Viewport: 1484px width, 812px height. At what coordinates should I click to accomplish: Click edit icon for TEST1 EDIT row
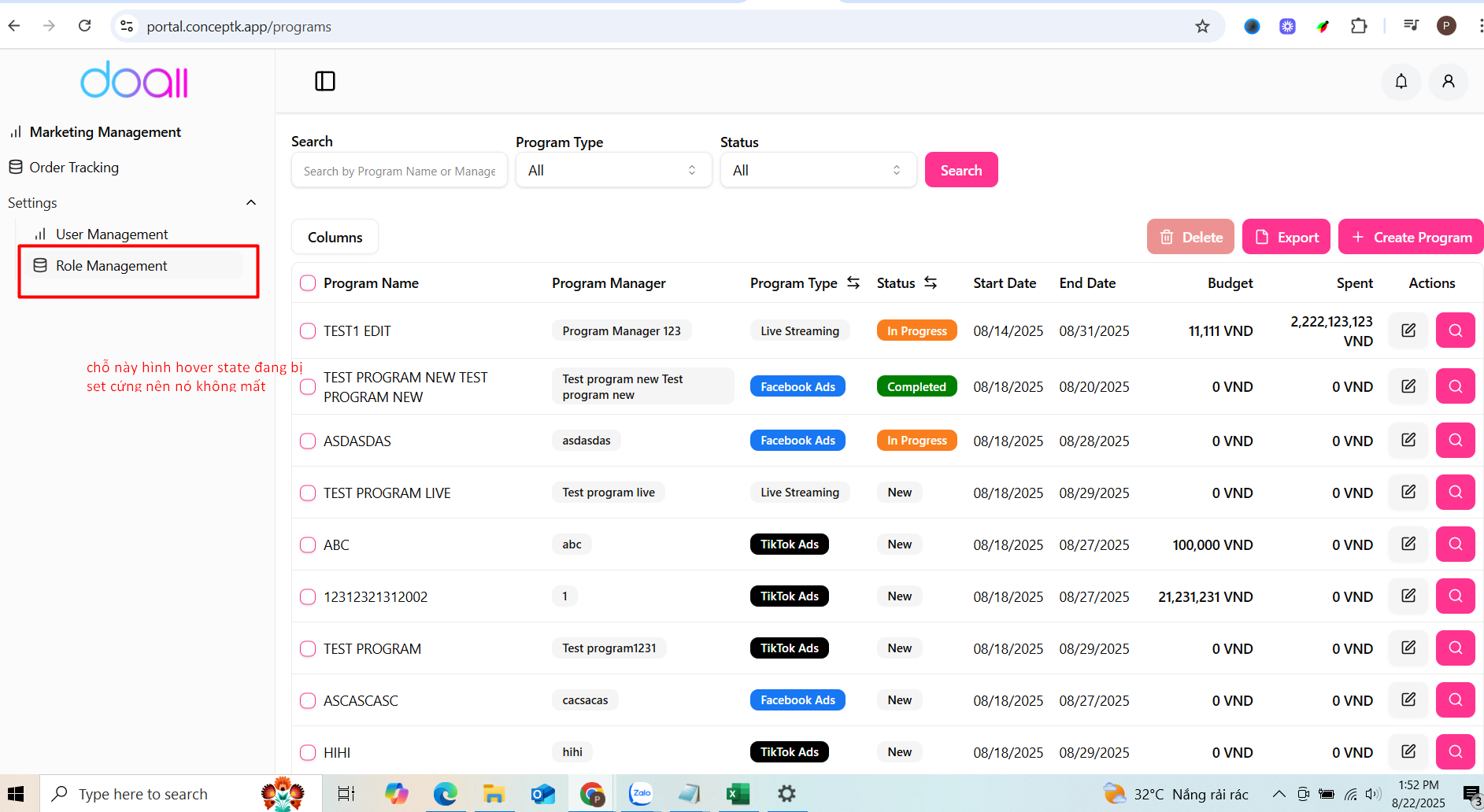[x=1408, y=330]
